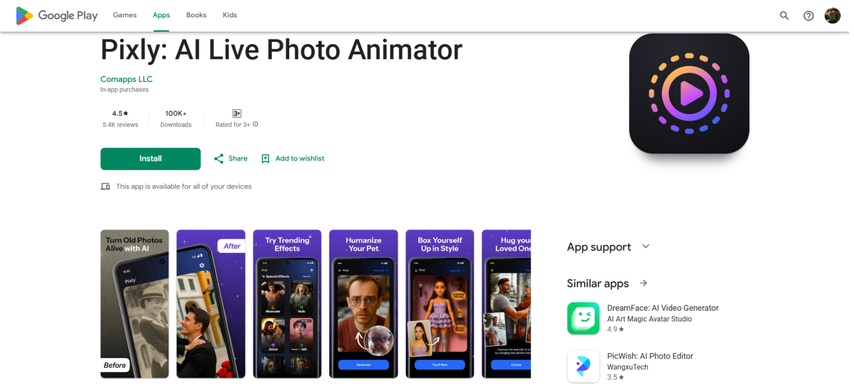This screenshot has height=386, width=854.
Task: Open the Turn Old Photos Alive screenshot
Action: pos(135,304)
